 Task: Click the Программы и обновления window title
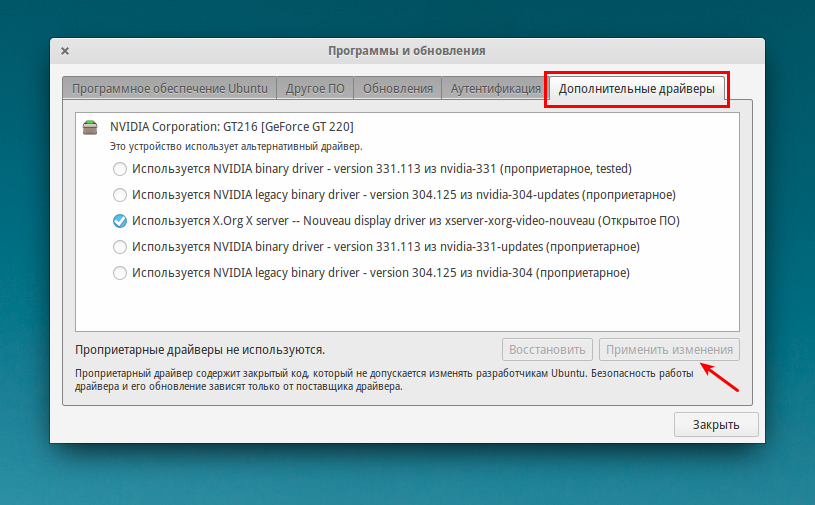[x=407, y=51]
